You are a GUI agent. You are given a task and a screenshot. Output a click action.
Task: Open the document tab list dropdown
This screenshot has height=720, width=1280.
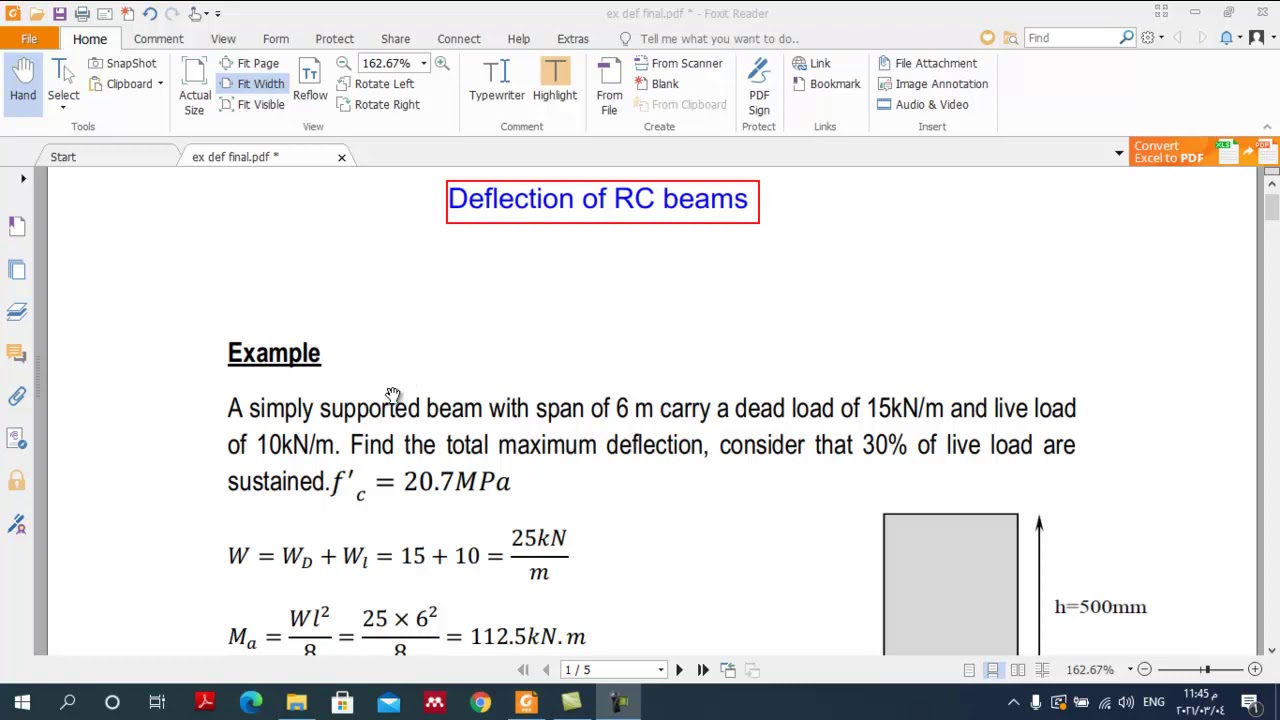click(1119, 153)
